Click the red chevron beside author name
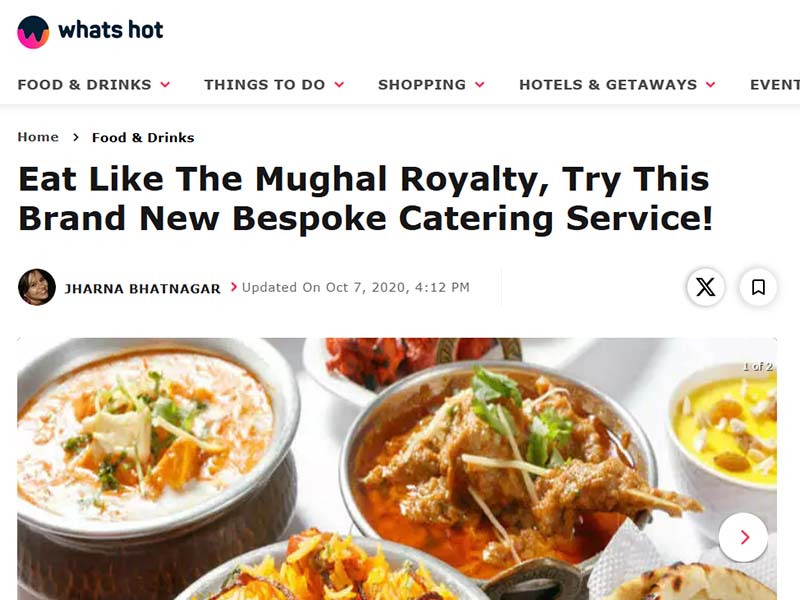The image size is (800, 600). coord(234,287)
